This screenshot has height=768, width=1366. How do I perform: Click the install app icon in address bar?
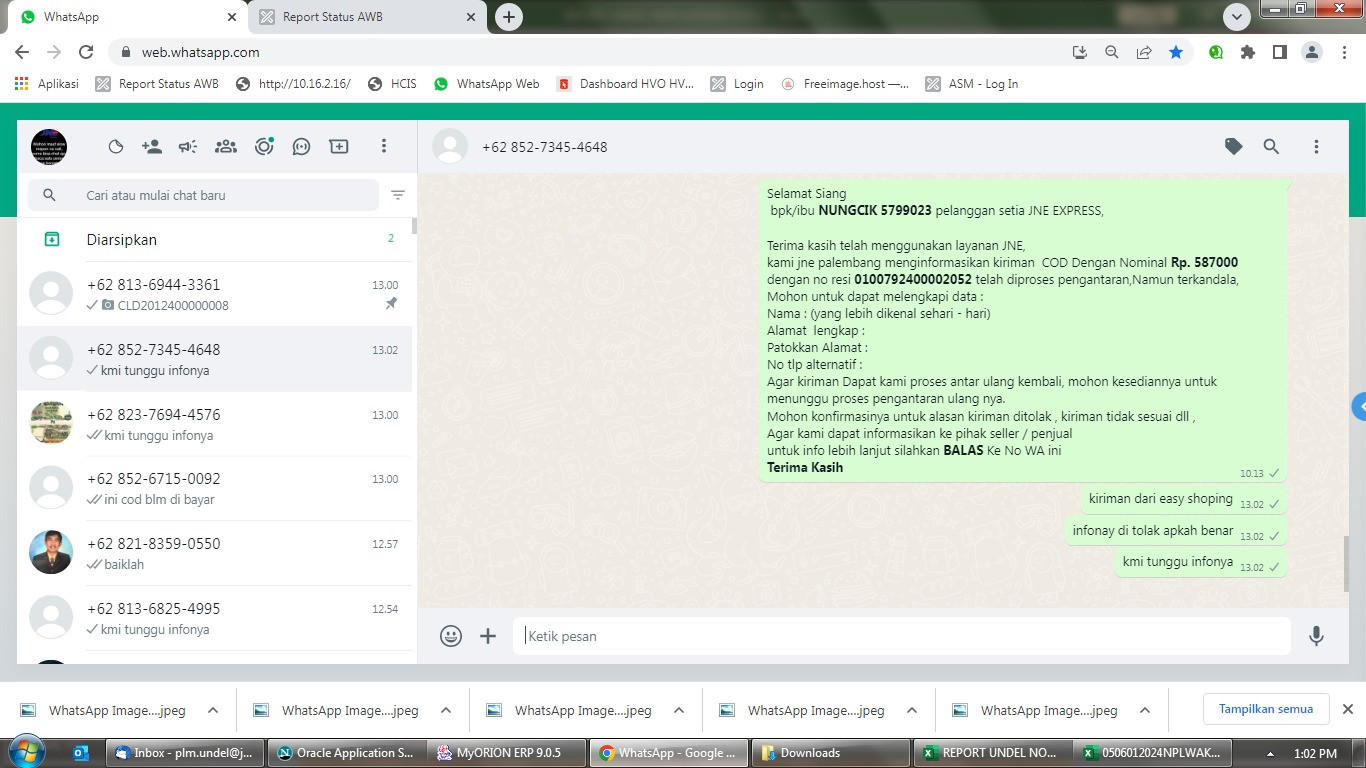click(x=1080, y=52)
